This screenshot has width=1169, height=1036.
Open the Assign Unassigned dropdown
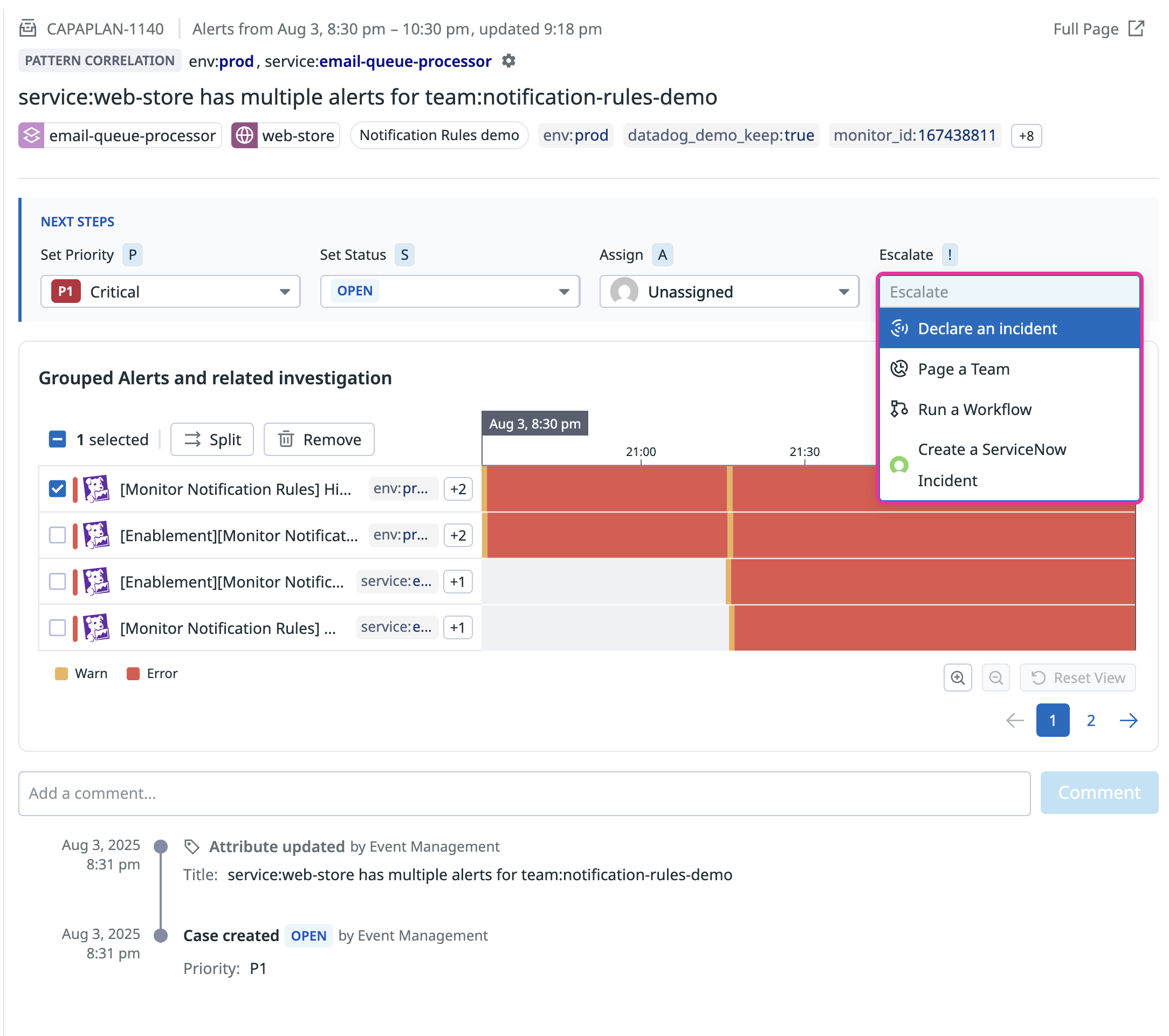pyautogui.click(x=729, y=292)
